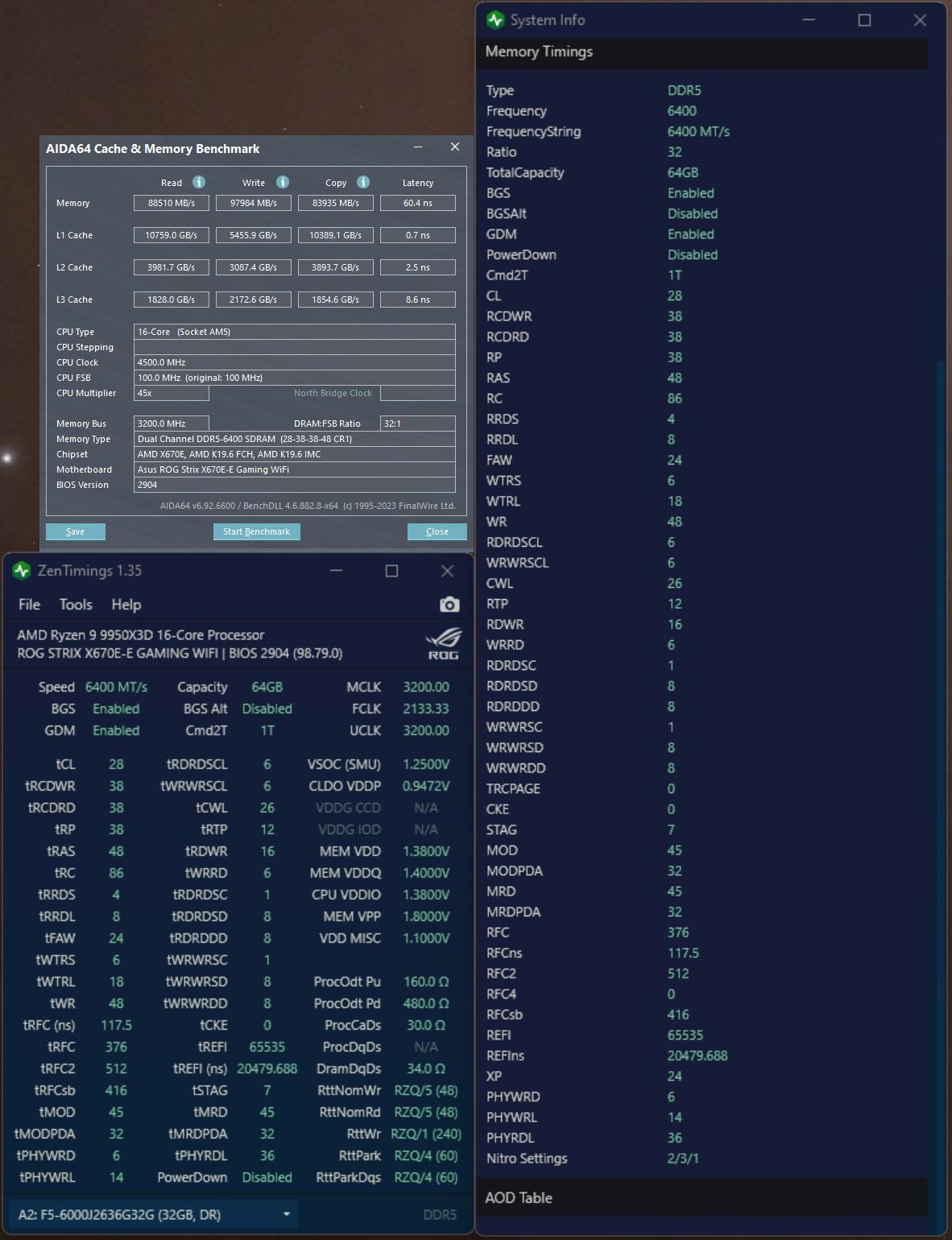Click the Copy info icon in AIDA64

363,182
